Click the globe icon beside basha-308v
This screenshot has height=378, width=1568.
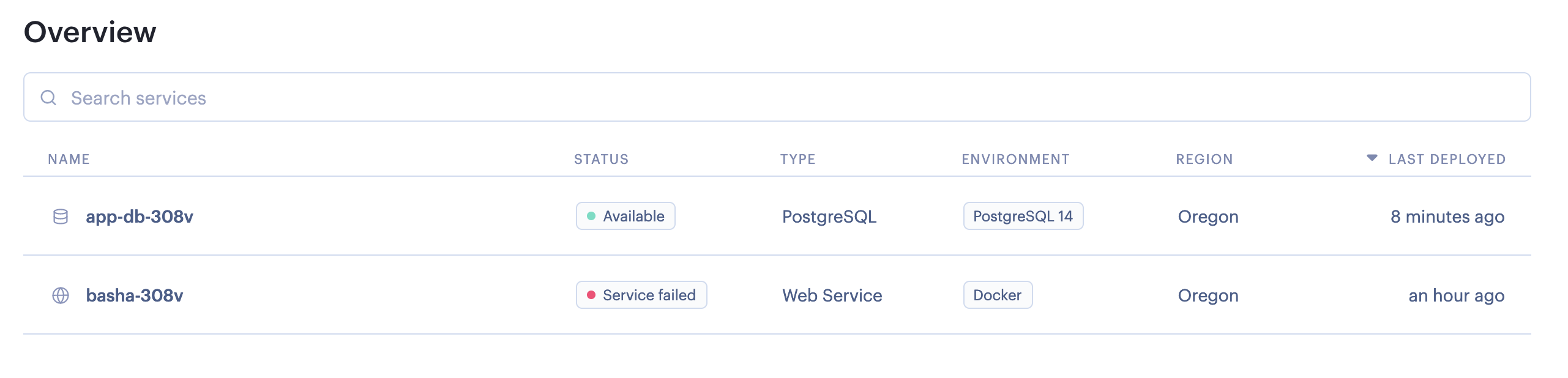point(61,295)
